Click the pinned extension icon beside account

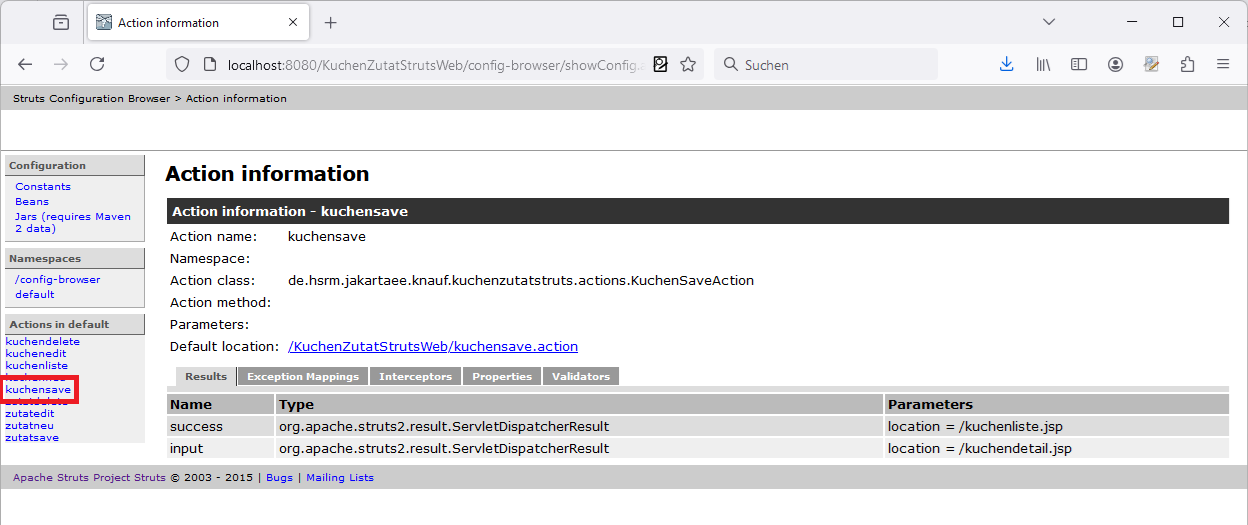click(x=1151, y=64)
